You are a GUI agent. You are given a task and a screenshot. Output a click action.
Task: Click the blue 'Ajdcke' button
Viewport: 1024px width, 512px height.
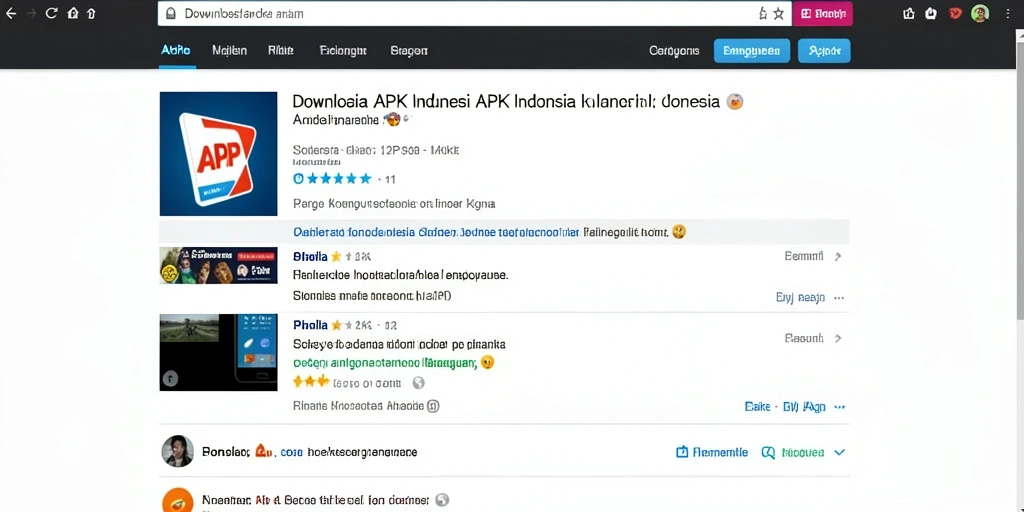[824, 50]
